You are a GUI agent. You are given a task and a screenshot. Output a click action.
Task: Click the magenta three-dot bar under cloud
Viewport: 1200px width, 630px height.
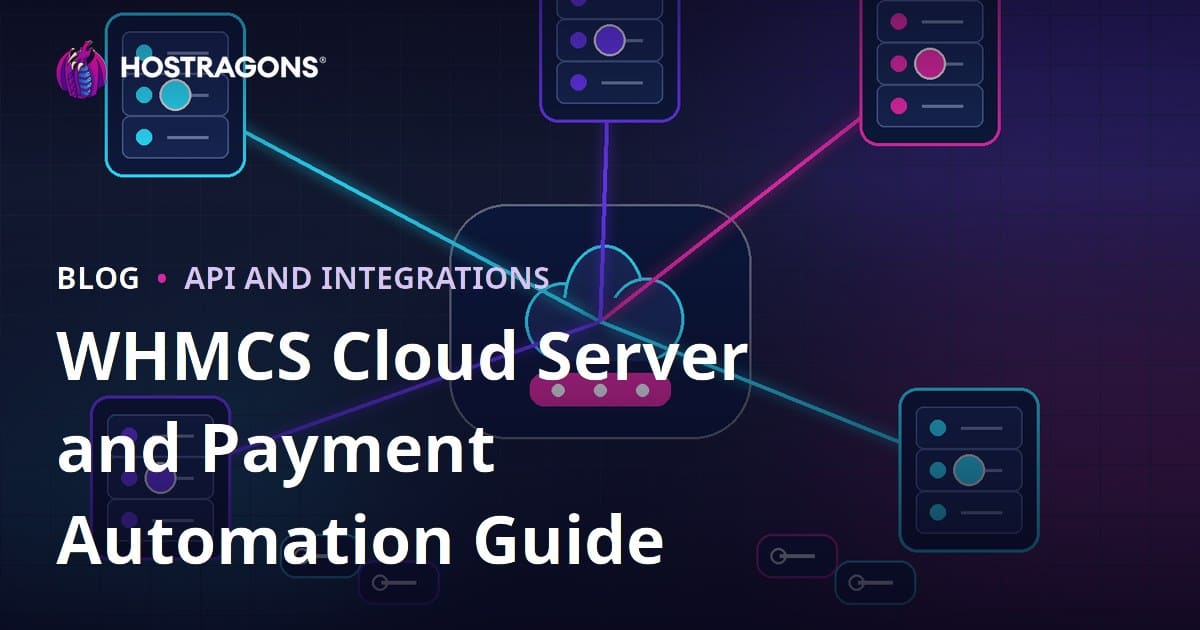tap(600, 390)
